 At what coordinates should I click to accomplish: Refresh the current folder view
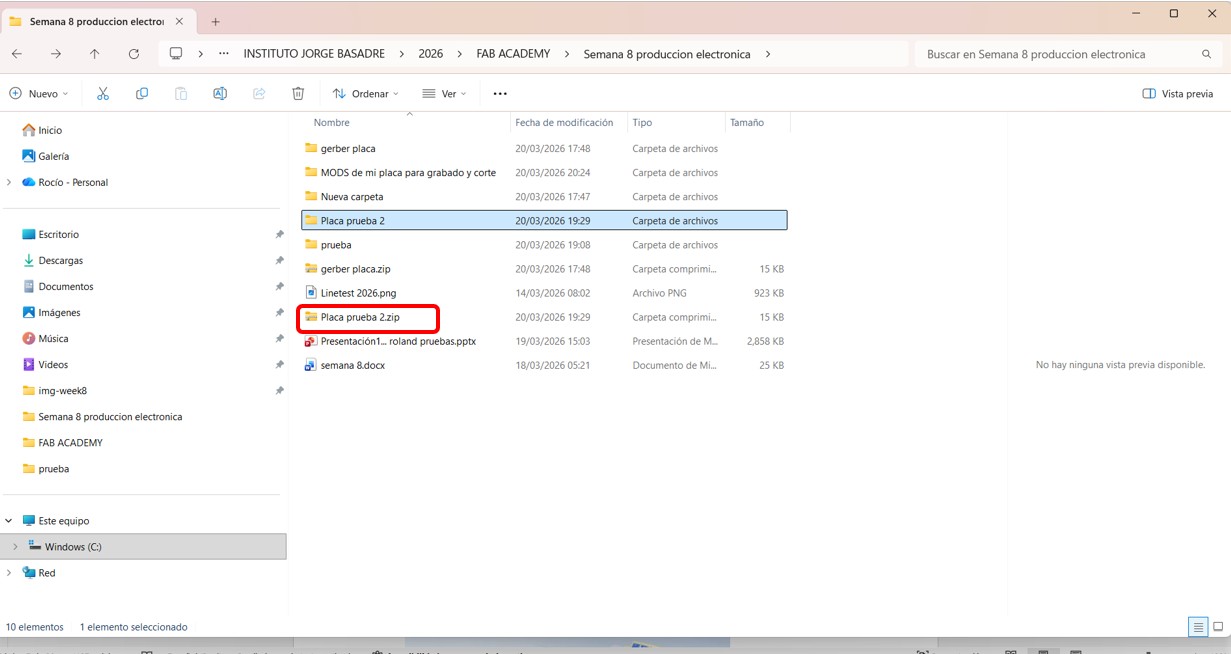(x=134, y=54)
